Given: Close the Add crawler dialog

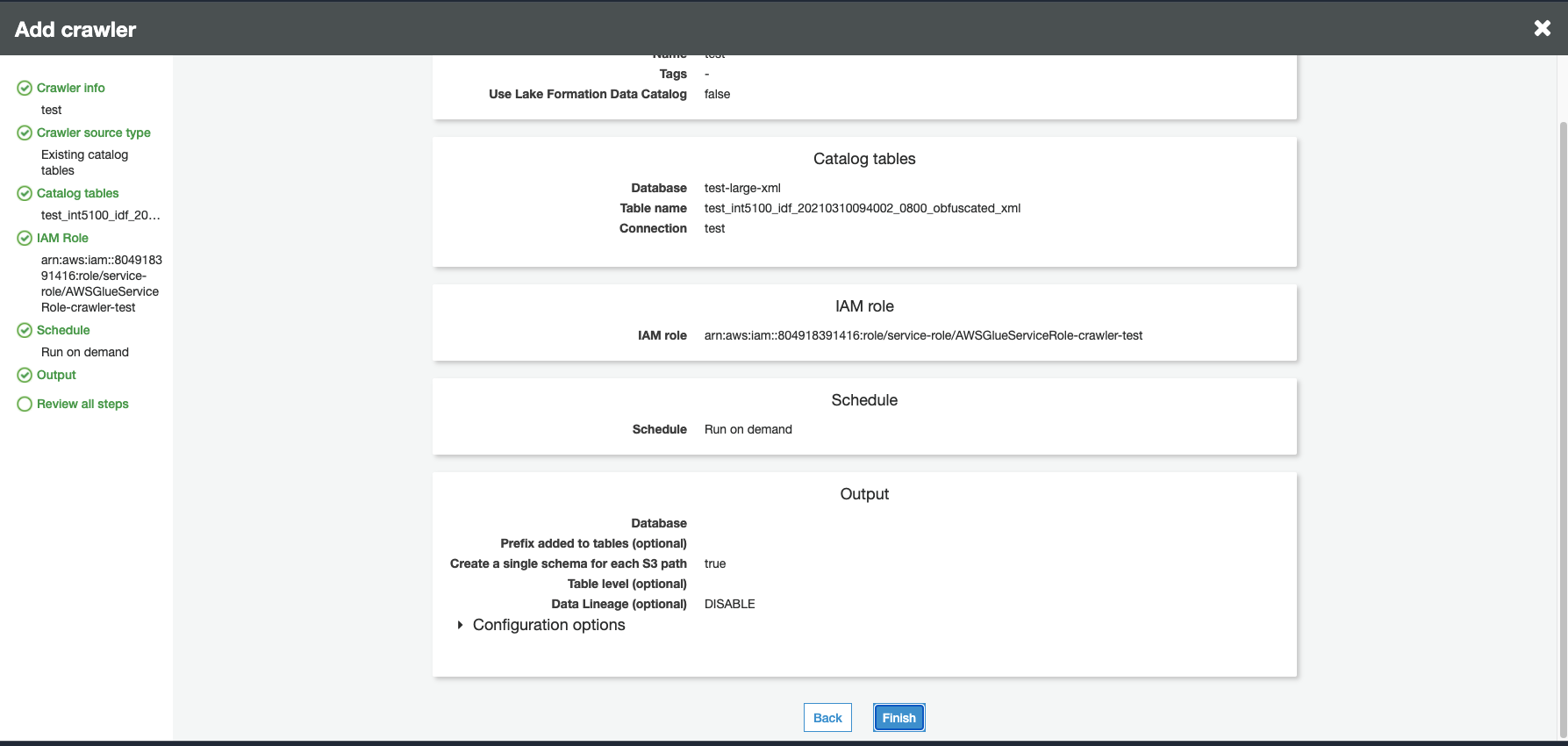Looking at the screenshot, I should (x=1542, y=29).
